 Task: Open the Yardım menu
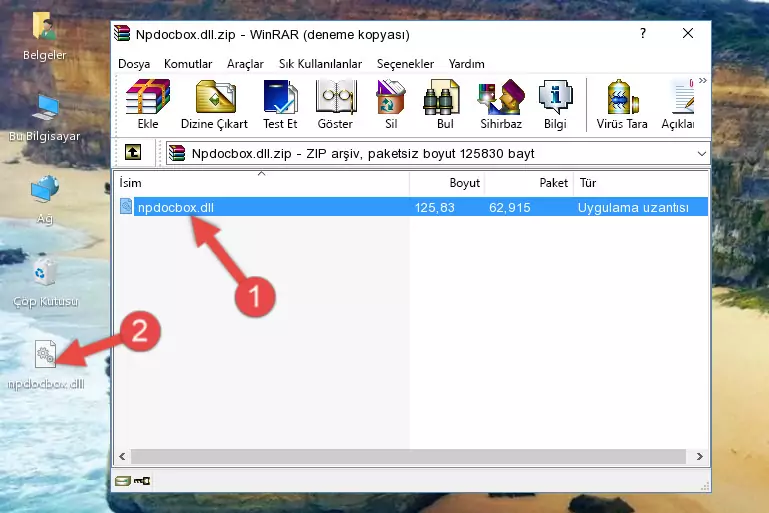click(x=466, y=64)
